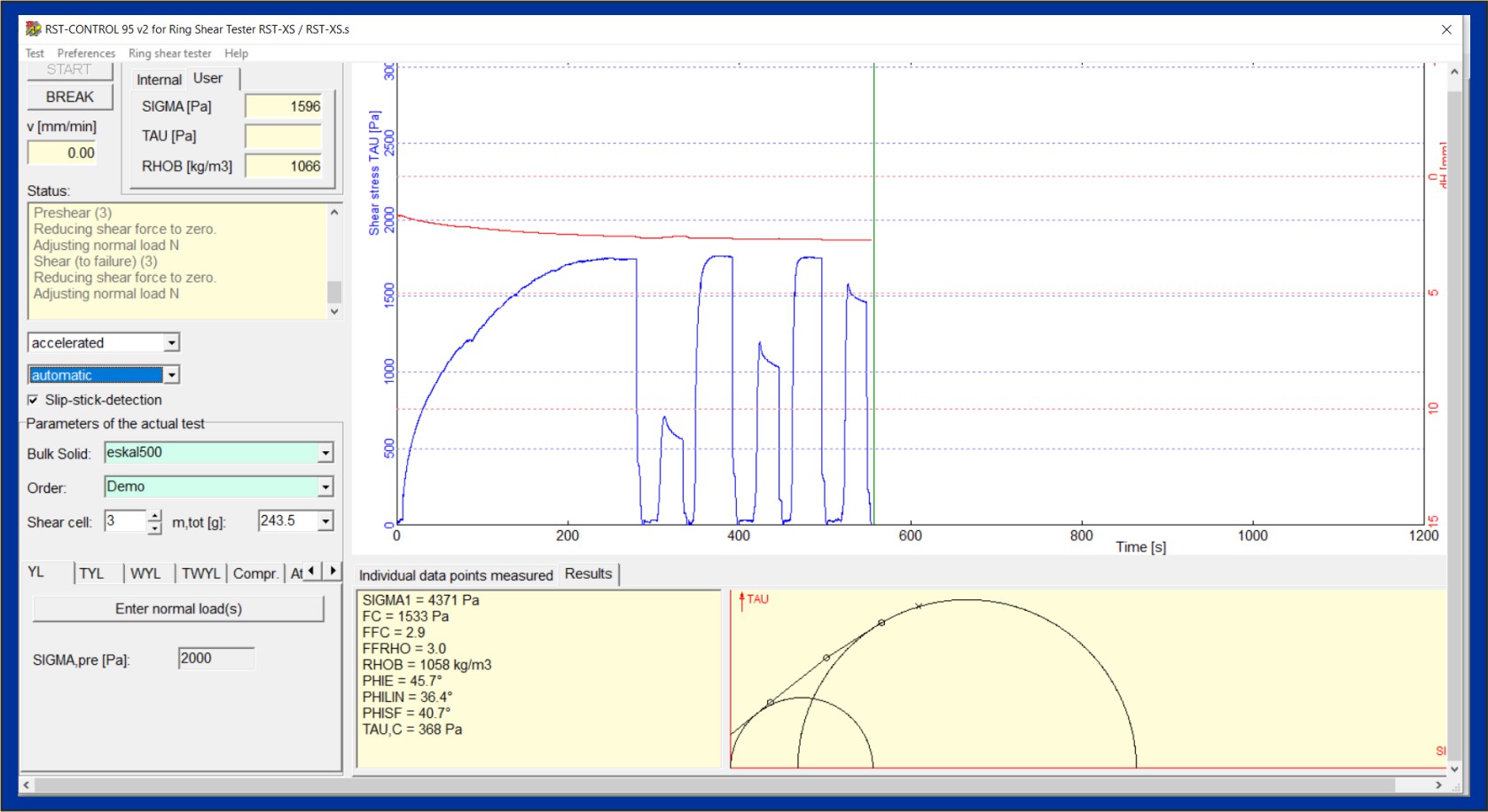Click the status log down arrow
Image resolution: width=1488 pixels, height=812 pixels.
pyautogui.click(x=334, y=311)
